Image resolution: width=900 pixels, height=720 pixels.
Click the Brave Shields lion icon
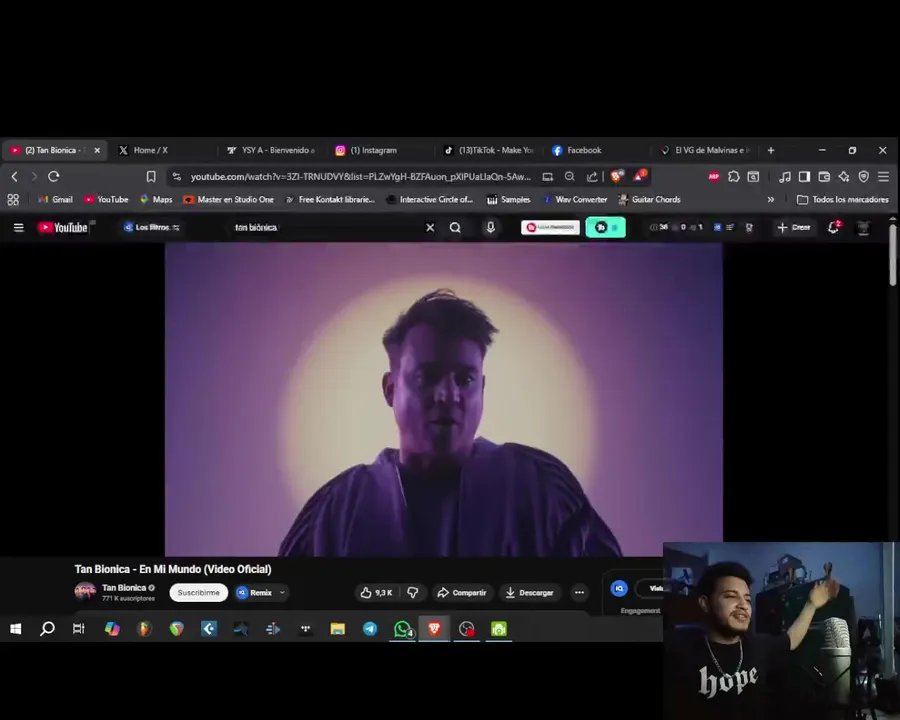pos(616,176)
